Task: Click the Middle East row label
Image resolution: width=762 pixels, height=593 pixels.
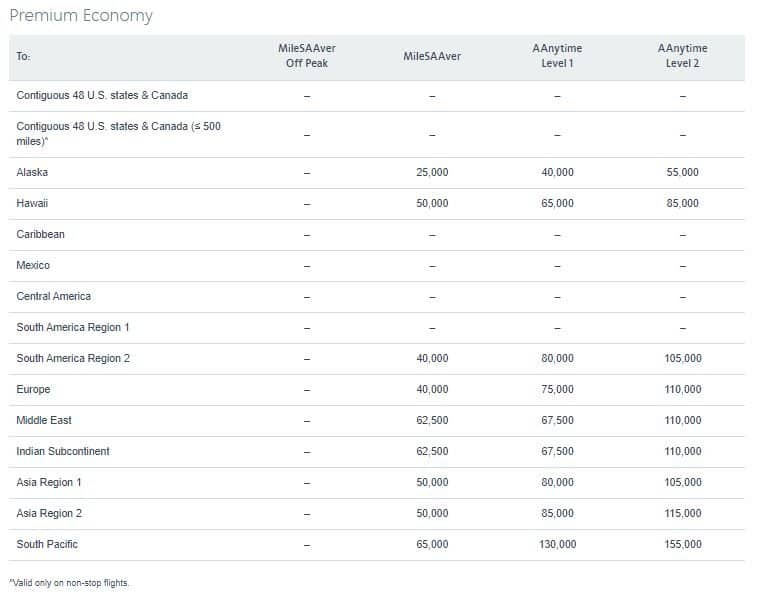Action: point(44,420)
